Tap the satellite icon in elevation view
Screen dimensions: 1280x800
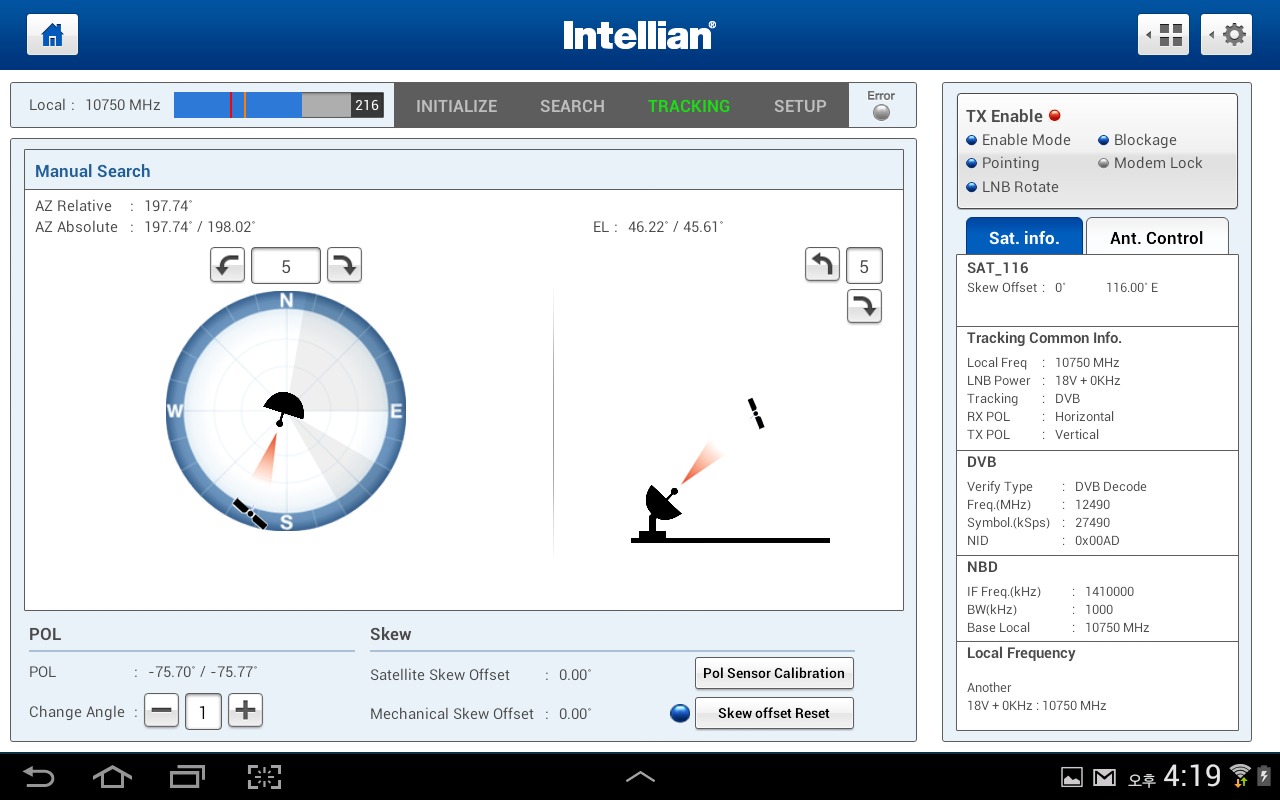click(x=756, y=413)
